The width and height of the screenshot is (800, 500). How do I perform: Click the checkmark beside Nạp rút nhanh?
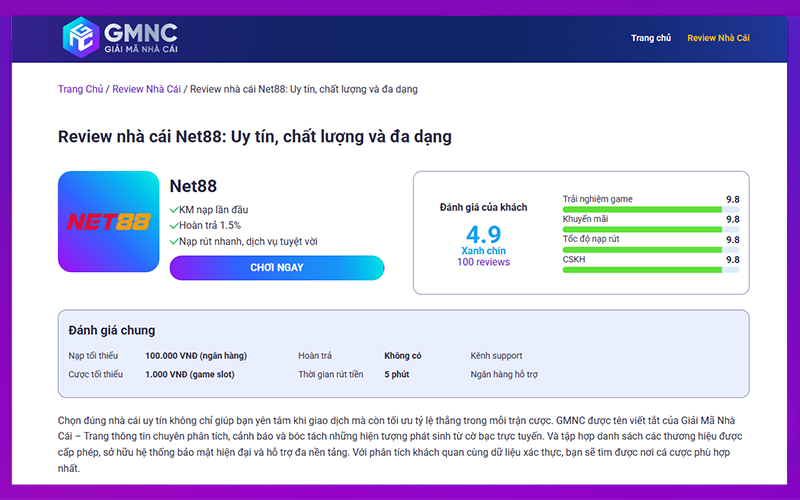click(173, 241)
